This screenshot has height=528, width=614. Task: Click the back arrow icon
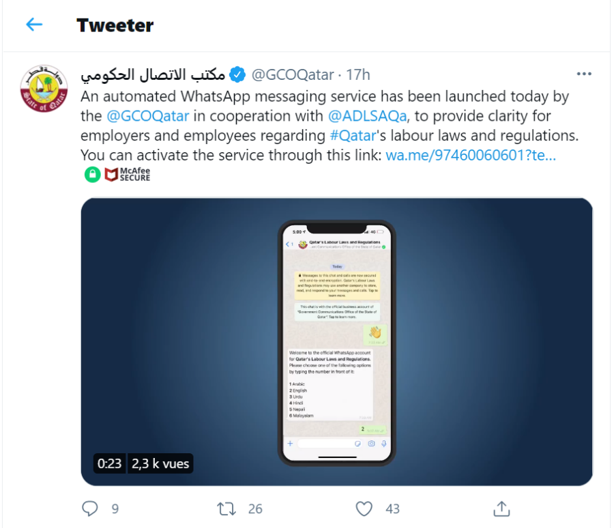click(x=35, y=25)
